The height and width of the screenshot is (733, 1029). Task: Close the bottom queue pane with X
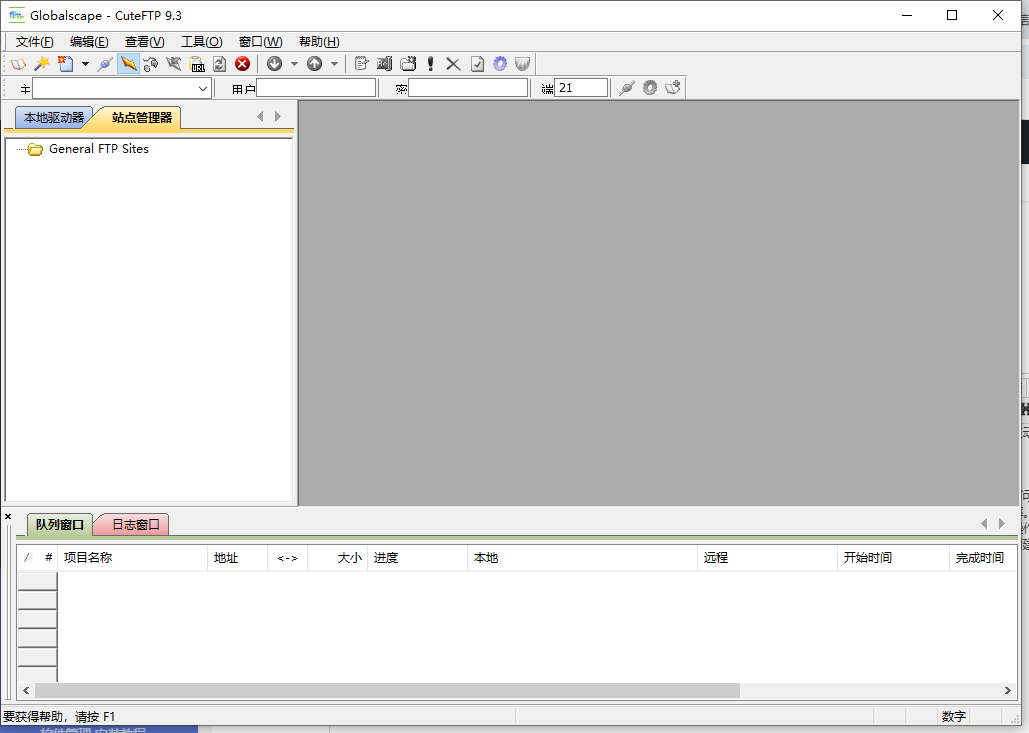tap(8, 517)
